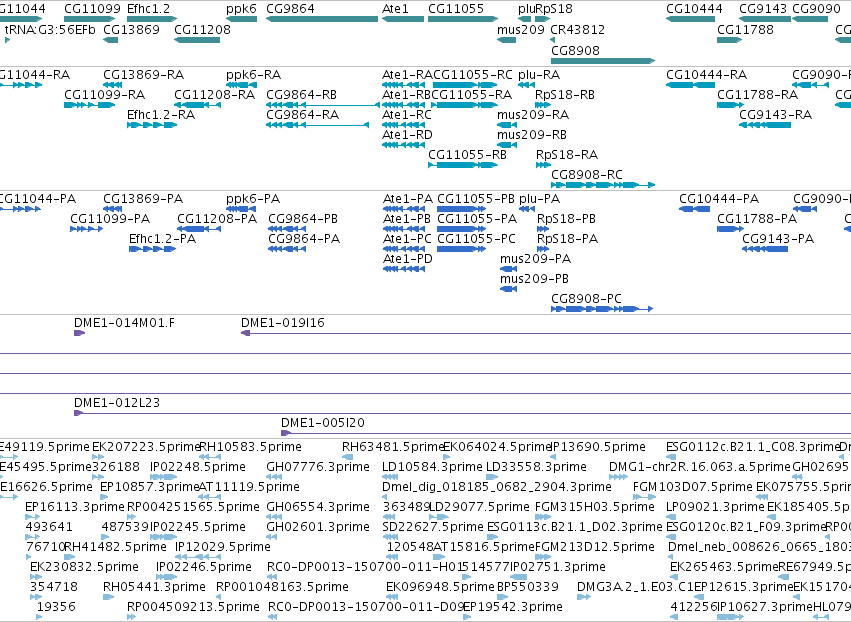Image resolution: width=851 pixels, height=622 pixels.
Task: Select the CG10444 gene
Action: click(x=690, y=19)
